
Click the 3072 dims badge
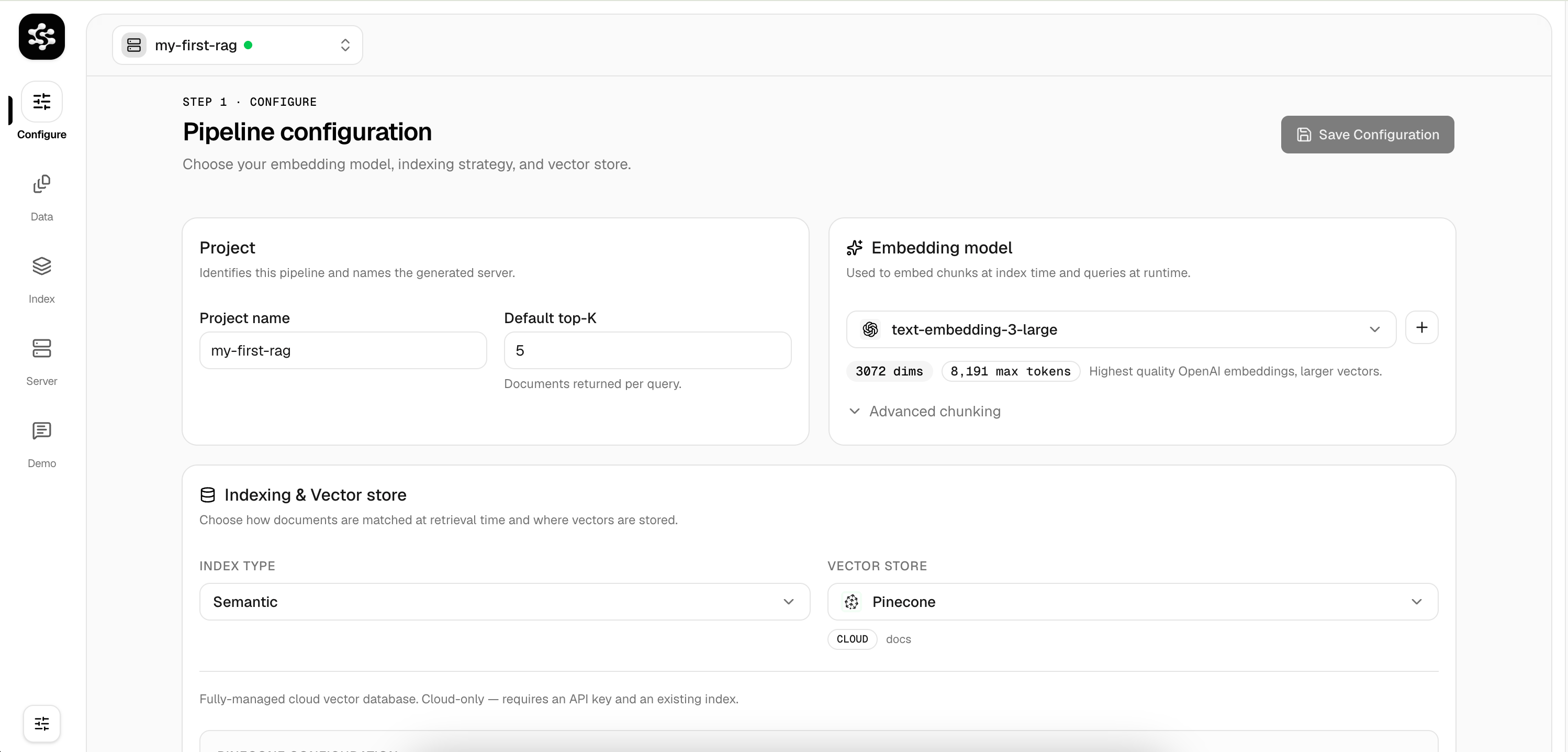click(x=889, y=371)
